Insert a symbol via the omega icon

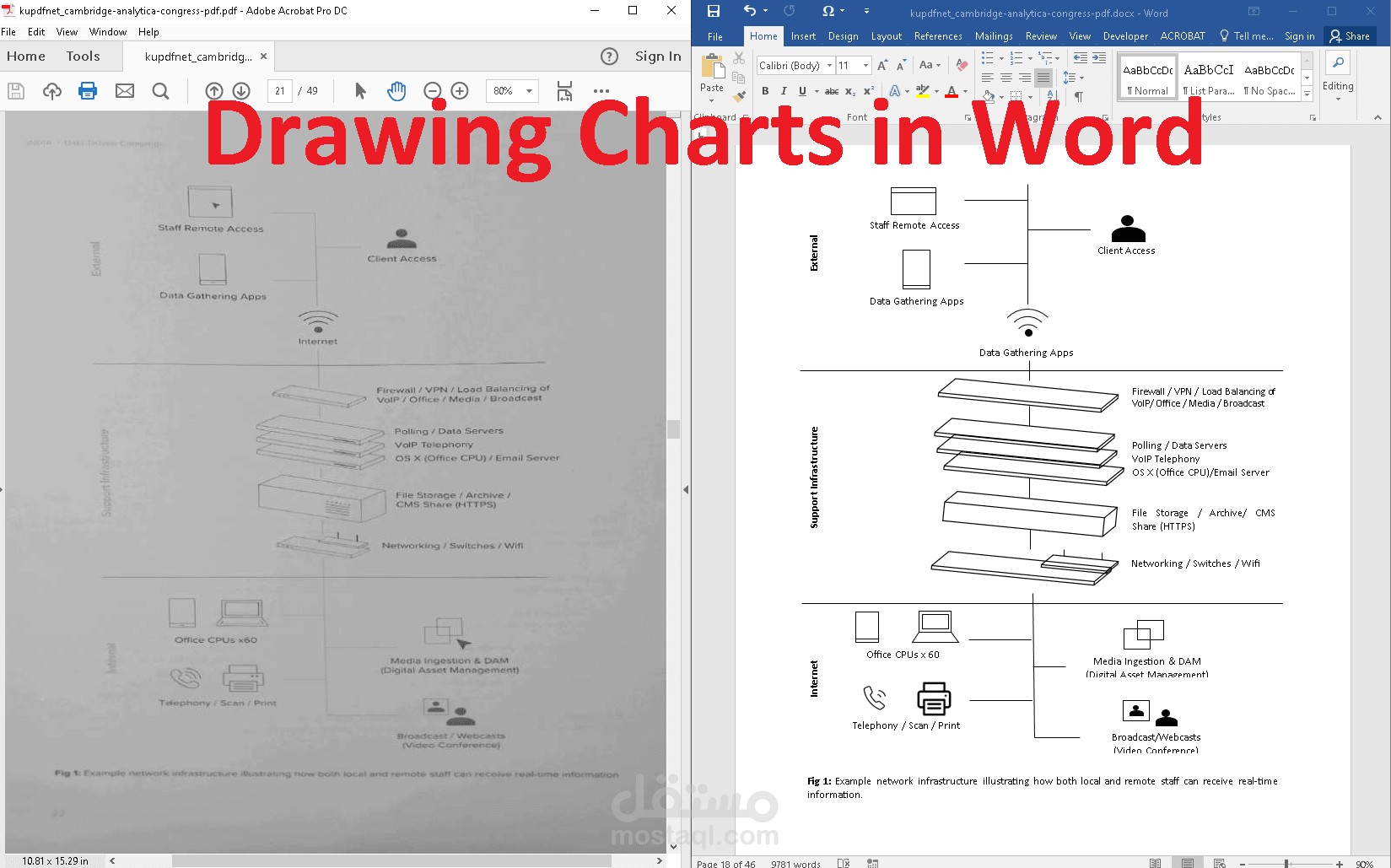tap(828, 11)
